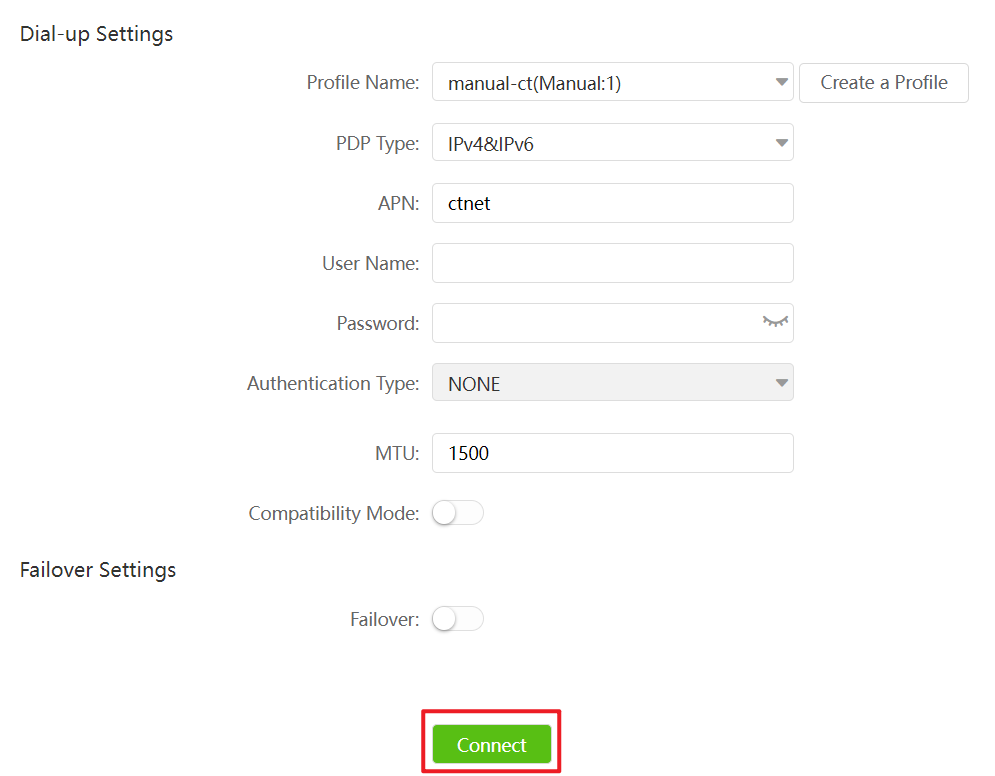Open the Profile Name dropdown
The image size is (995, 776).
[612, 83]
